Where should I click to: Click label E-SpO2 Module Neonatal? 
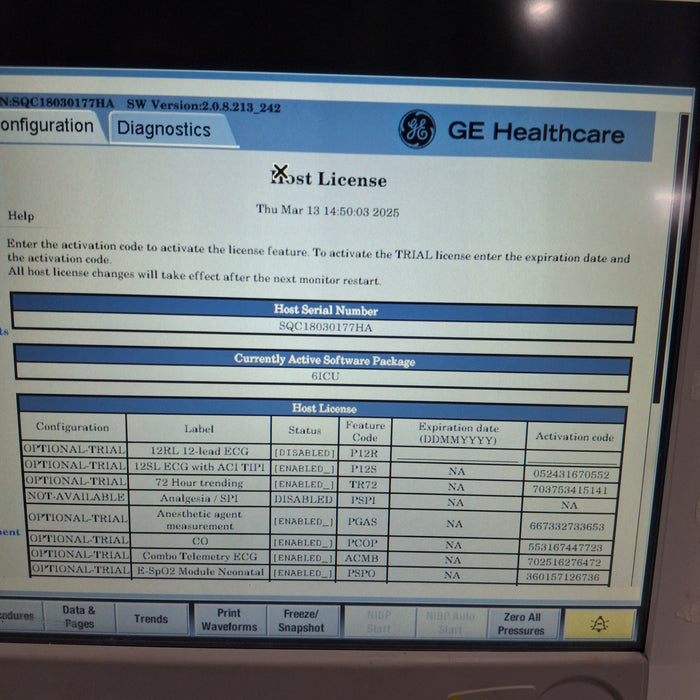coord(200,571)
